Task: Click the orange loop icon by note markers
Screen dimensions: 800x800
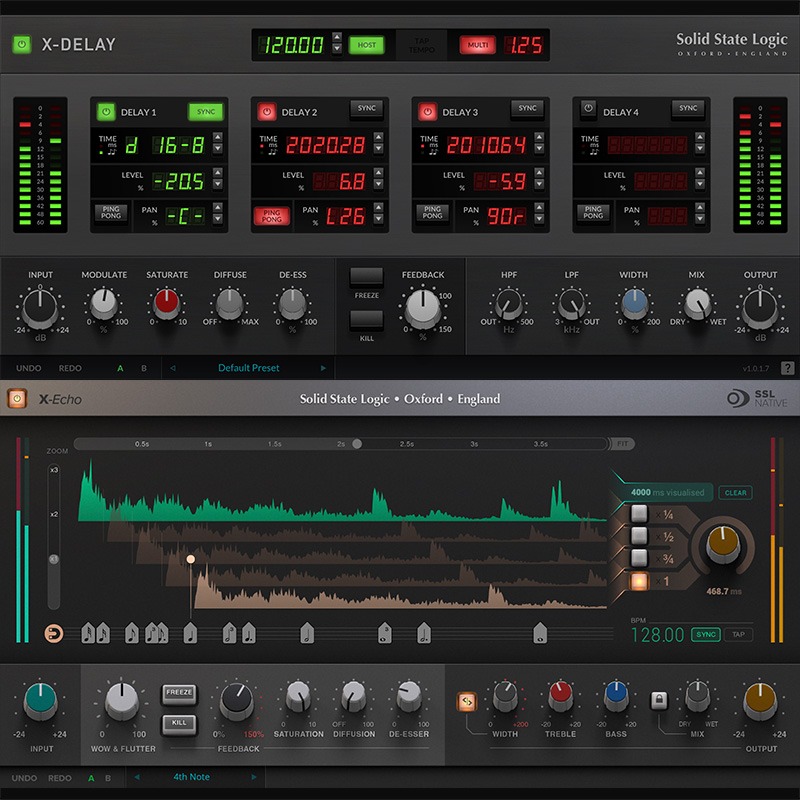Action: [x=54, y=634]
